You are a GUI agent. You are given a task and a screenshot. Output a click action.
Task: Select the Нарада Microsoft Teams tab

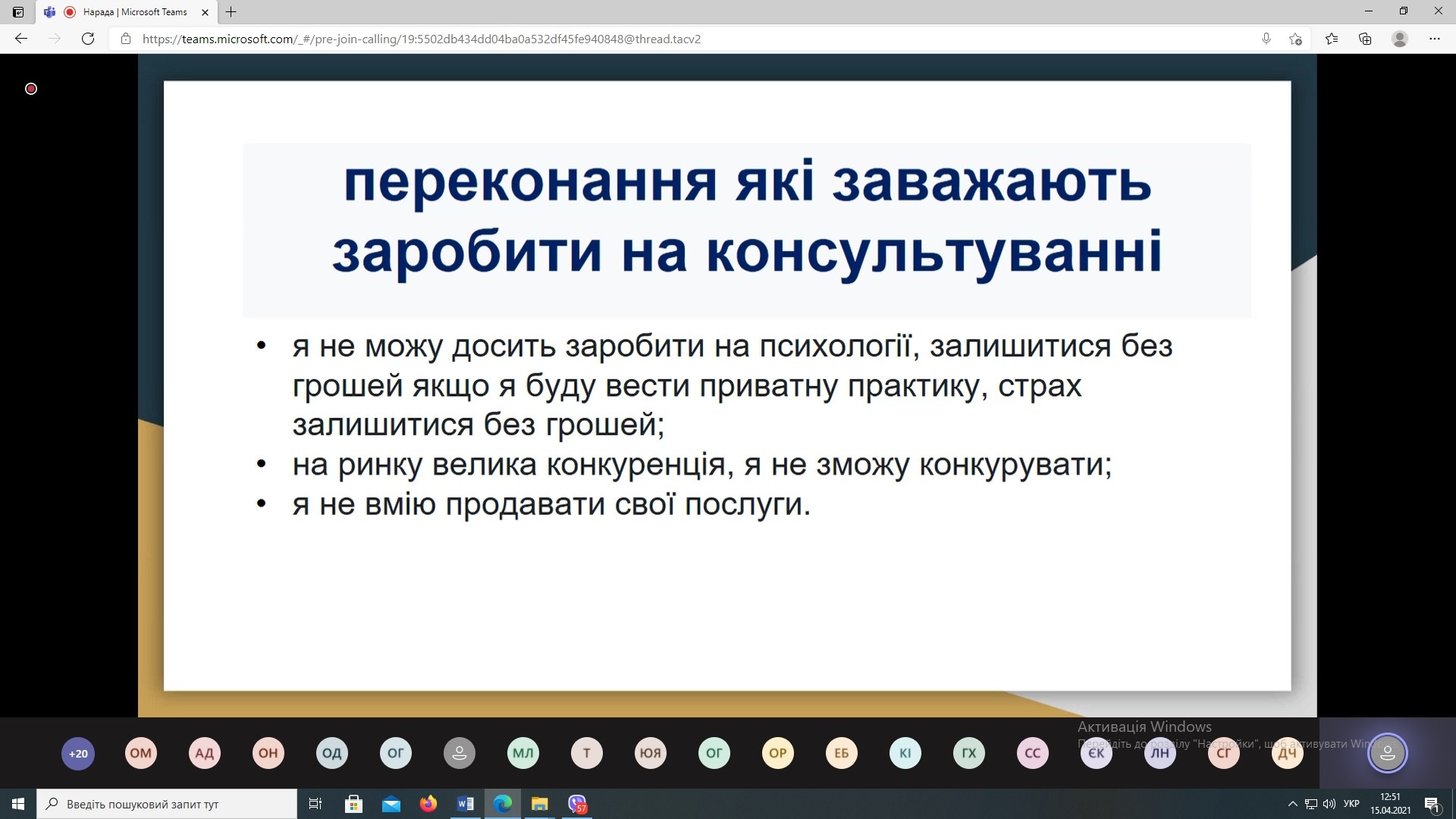tap(135, 12)
